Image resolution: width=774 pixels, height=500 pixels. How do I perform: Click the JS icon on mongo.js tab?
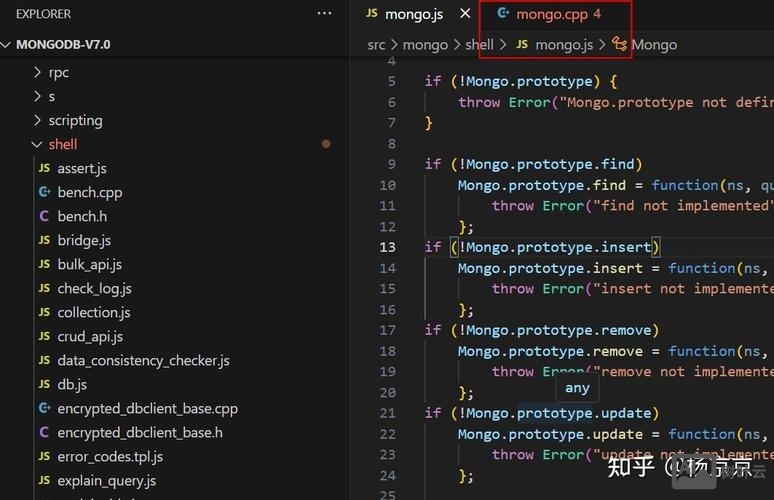coord(372,13)
